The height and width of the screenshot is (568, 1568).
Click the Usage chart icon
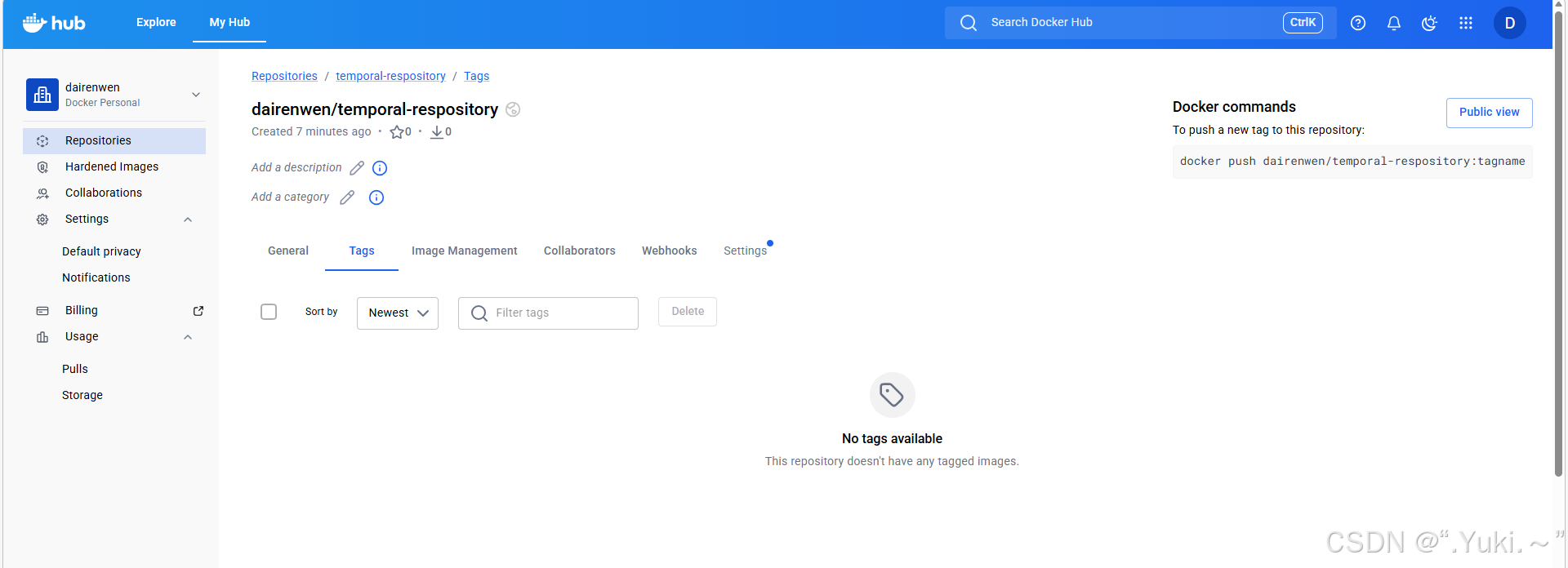click(42, 337)
